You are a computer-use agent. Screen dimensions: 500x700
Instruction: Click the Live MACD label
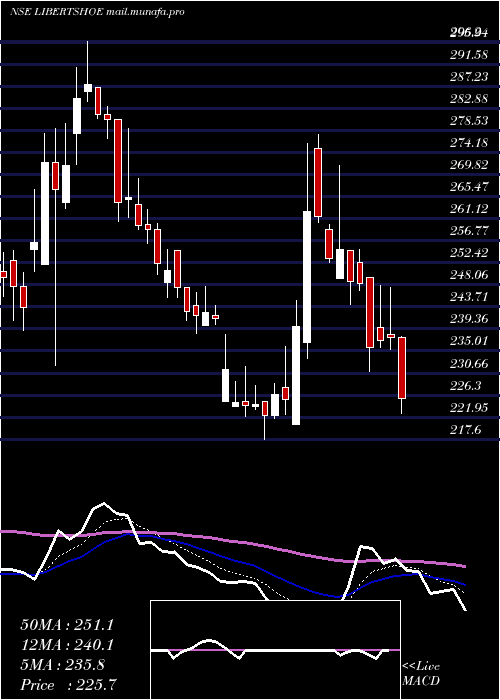click(421, 674)
